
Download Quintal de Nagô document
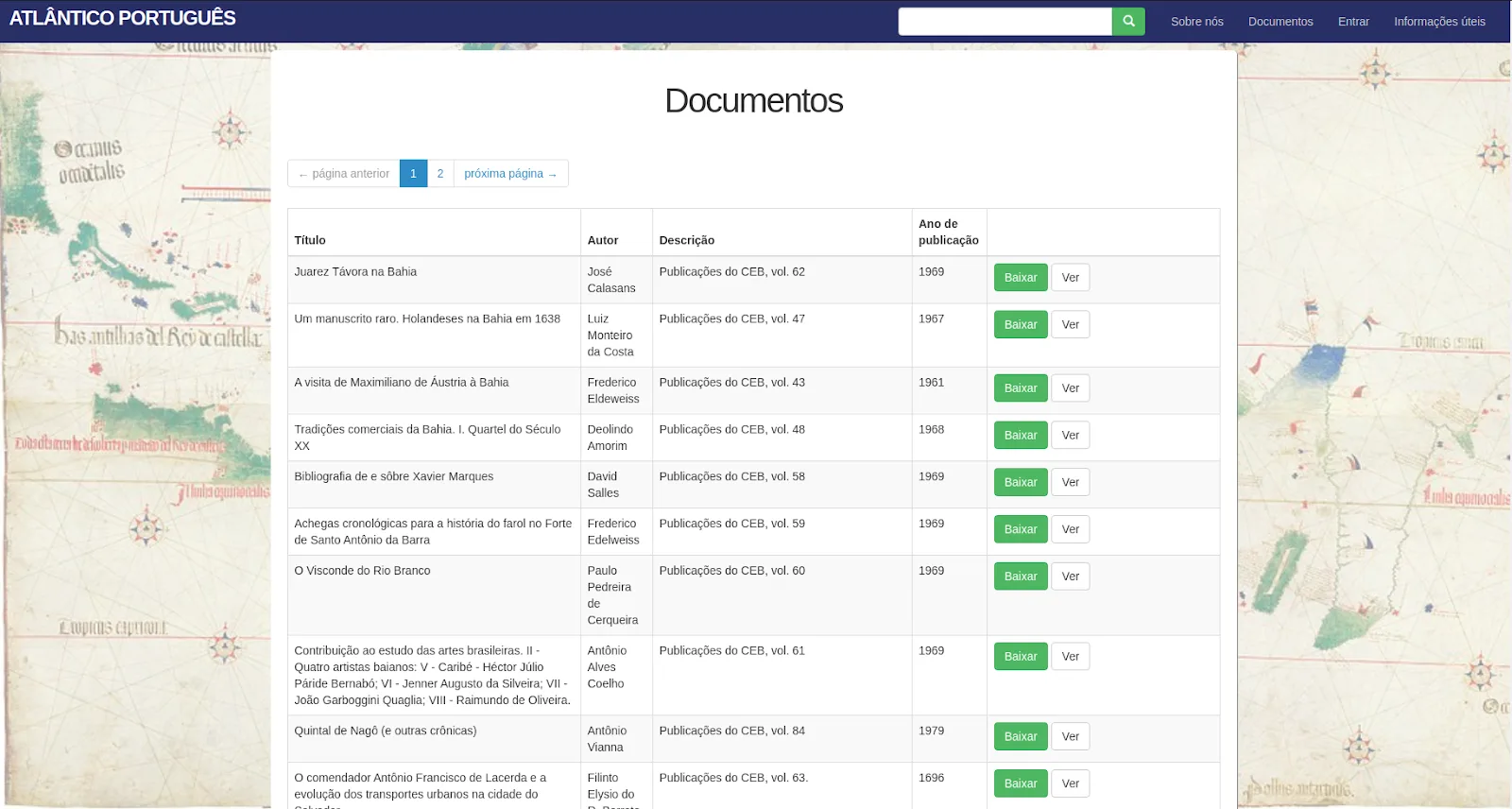pos(1021,737)
